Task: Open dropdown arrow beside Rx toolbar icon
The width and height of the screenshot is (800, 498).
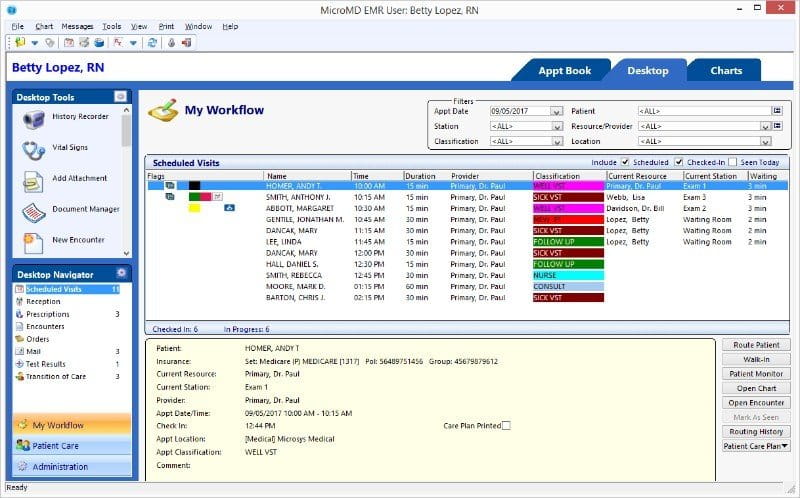Action: 133,43
